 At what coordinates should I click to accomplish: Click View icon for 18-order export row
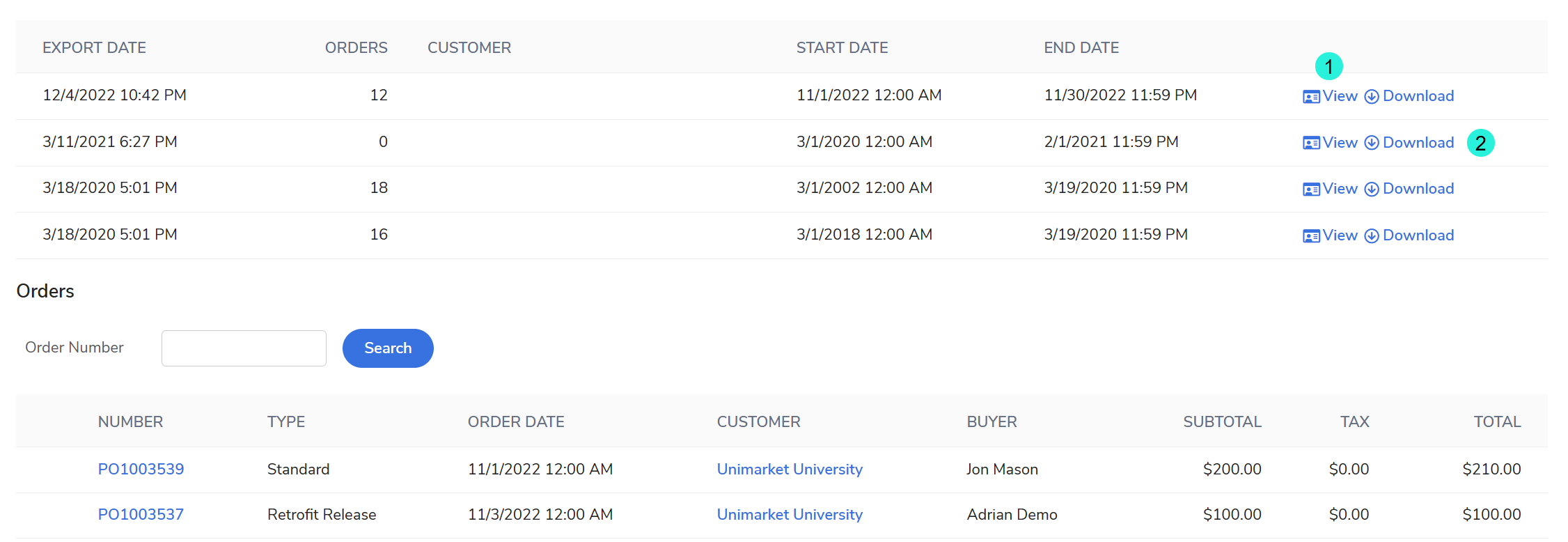1311,189
